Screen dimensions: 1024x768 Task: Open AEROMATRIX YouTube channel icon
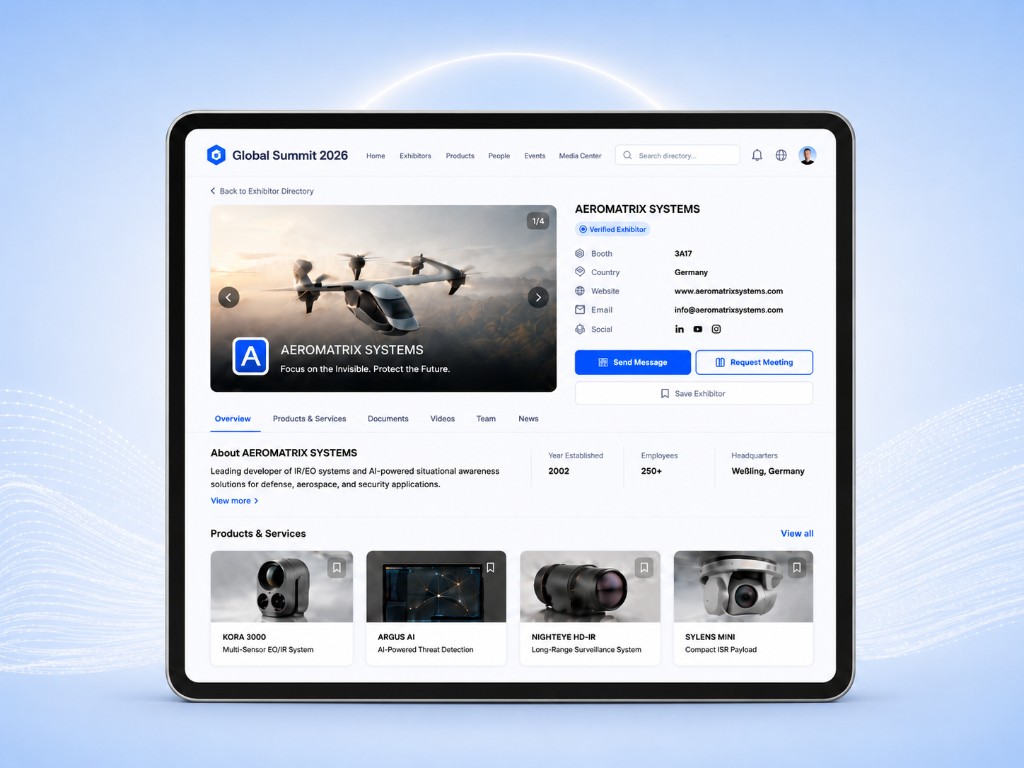pos(697,329)
